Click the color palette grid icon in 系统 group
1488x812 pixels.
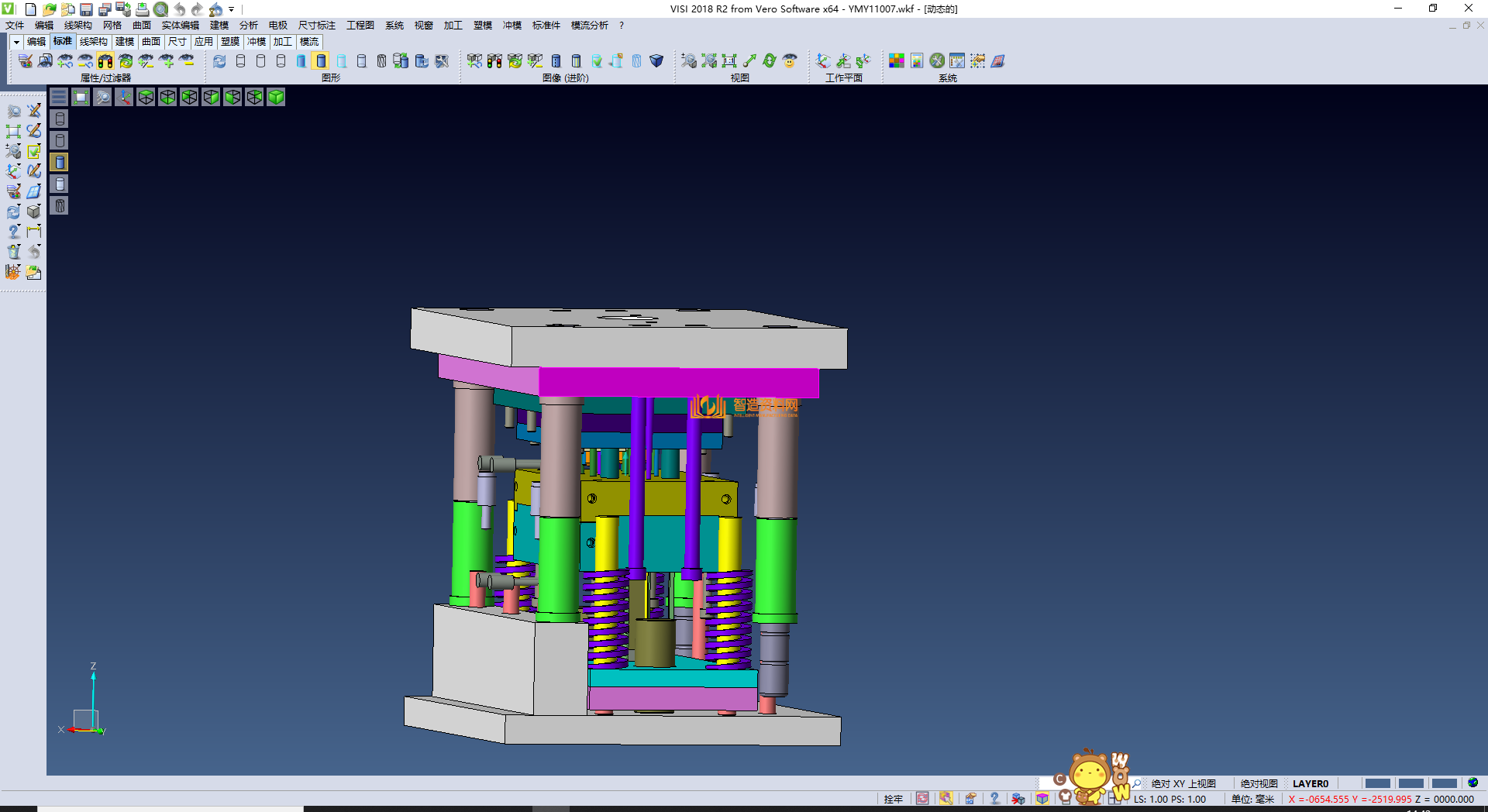tap(897, 61)
